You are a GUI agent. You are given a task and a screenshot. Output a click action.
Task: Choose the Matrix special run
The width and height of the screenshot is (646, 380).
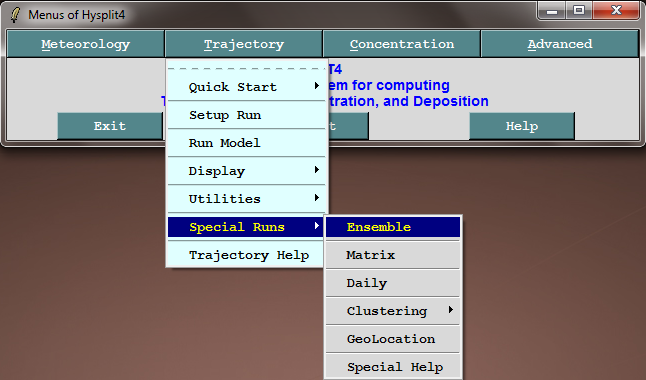393,255
